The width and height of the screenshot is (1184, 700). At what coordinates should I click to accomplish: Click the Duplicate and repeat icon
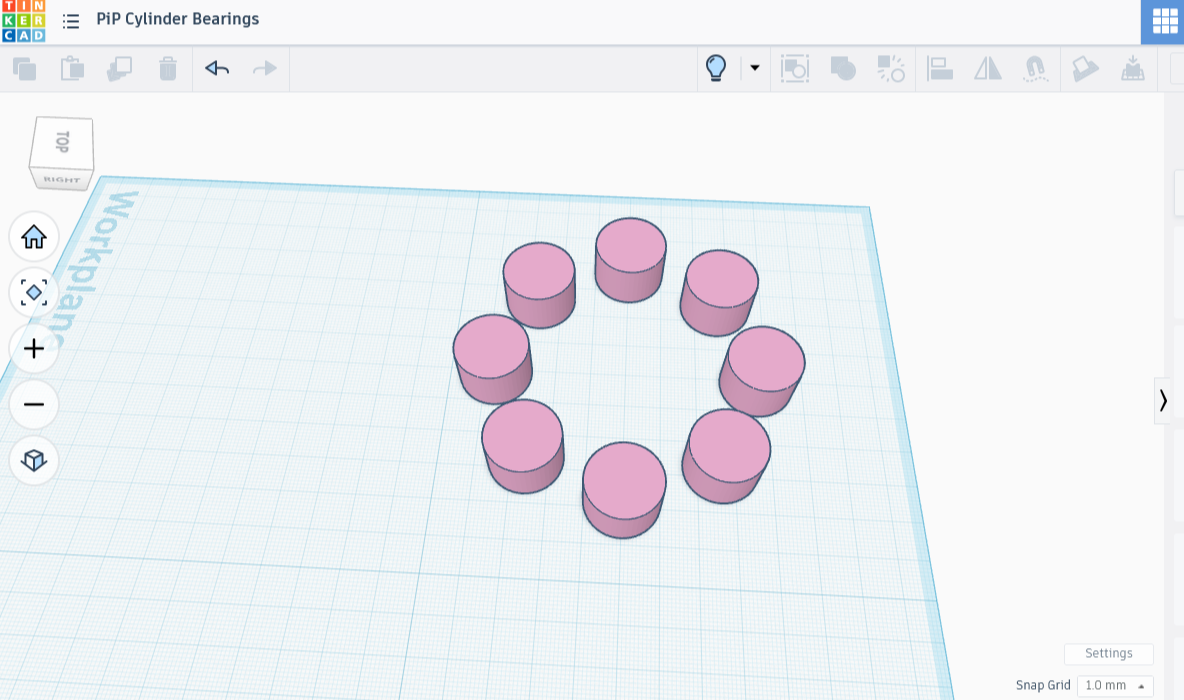(x=120, y=69)
